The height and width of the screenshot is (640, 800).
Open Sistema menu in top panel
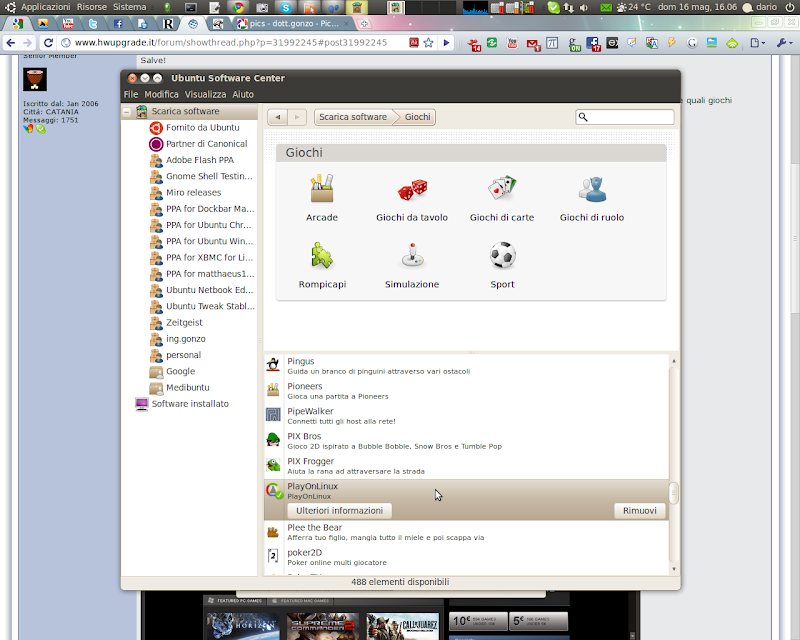pos(130,7)
